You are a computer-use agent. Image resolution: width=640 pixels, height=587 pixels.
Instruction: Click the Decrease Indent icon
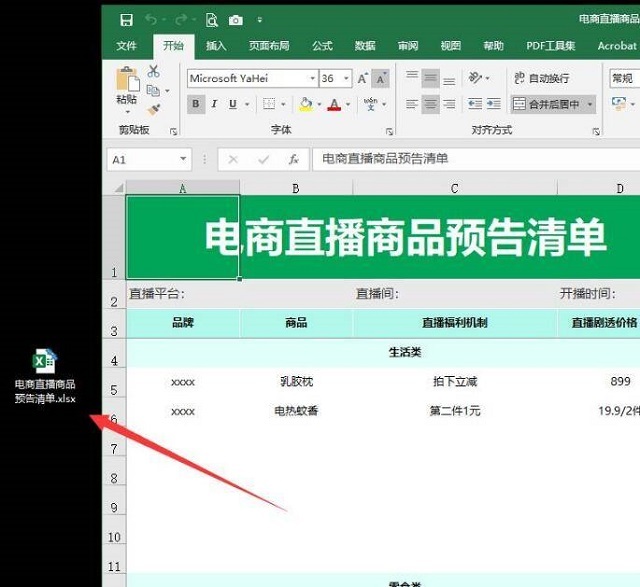pos(475,104)
